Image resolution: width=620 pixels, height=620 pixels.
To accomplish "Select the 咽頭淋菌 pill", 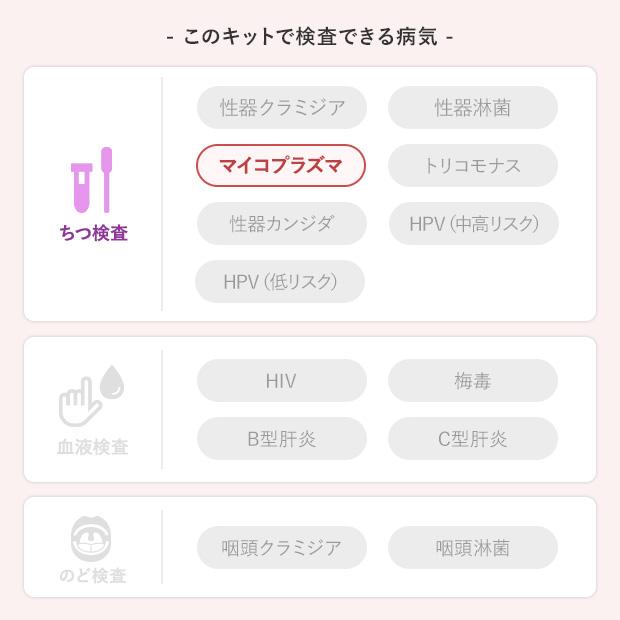I will (473, 548).
